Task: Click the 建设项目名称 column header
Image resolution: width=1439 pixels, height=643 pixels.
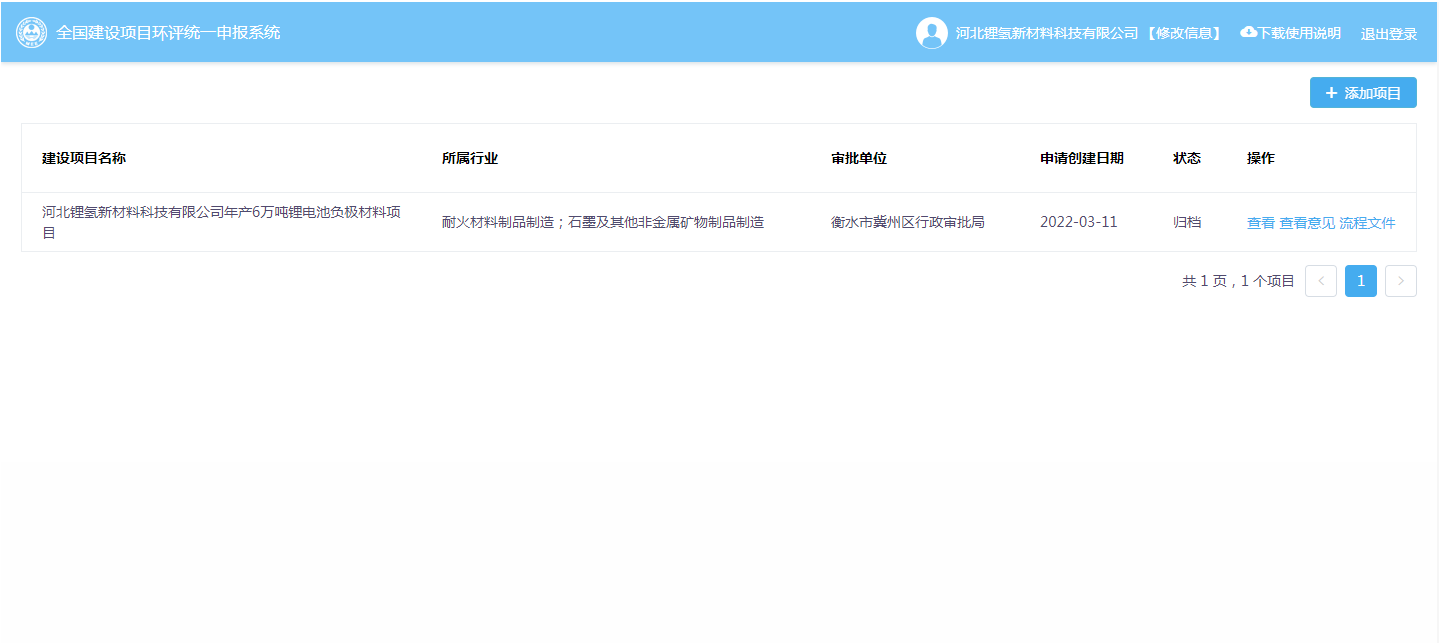Action: 84,158
